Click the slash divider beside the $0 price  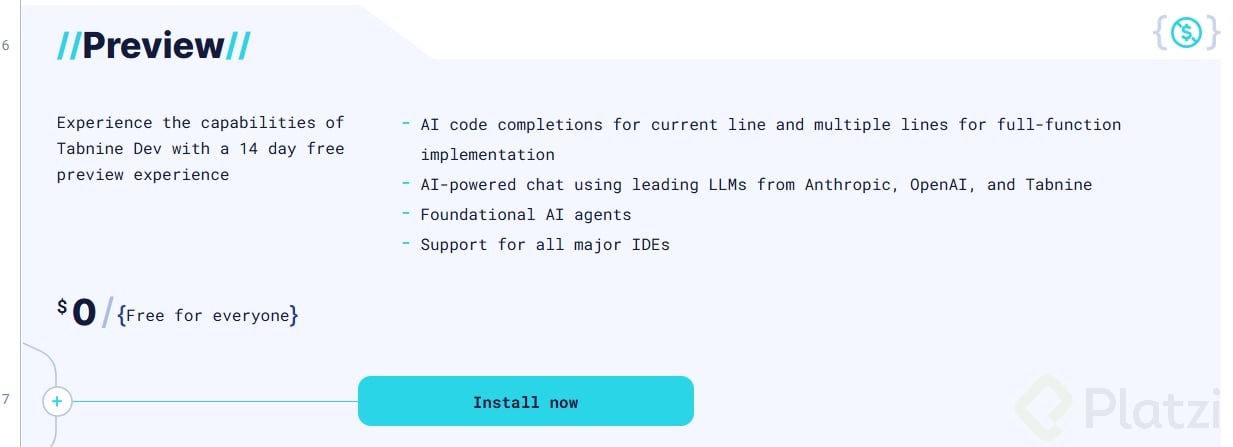pyautogui.click(x=107, y=314)
